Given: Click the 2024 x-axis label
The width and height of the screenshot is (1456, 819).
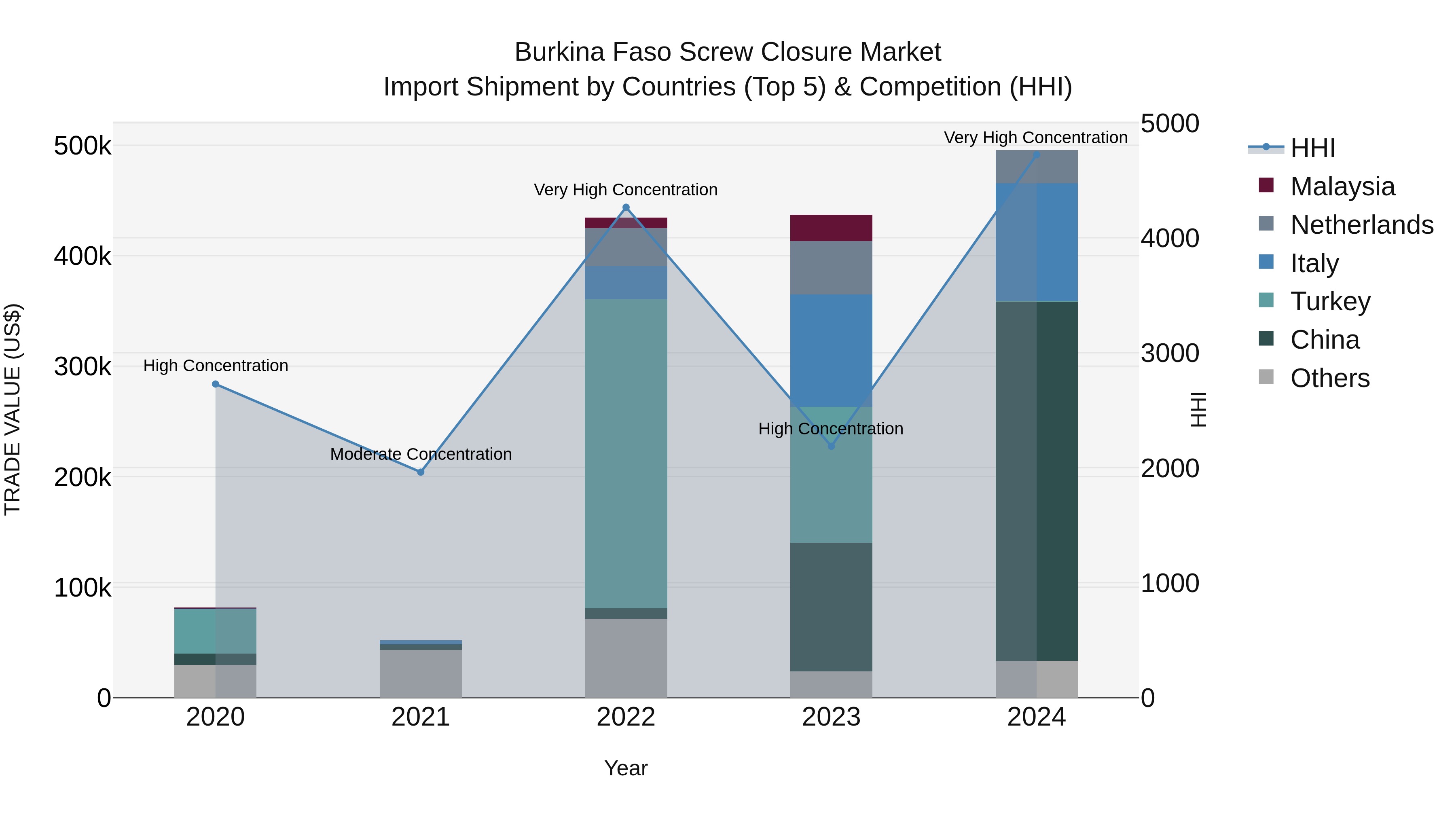Looking at the screenshot, I should pos(1036,717).
